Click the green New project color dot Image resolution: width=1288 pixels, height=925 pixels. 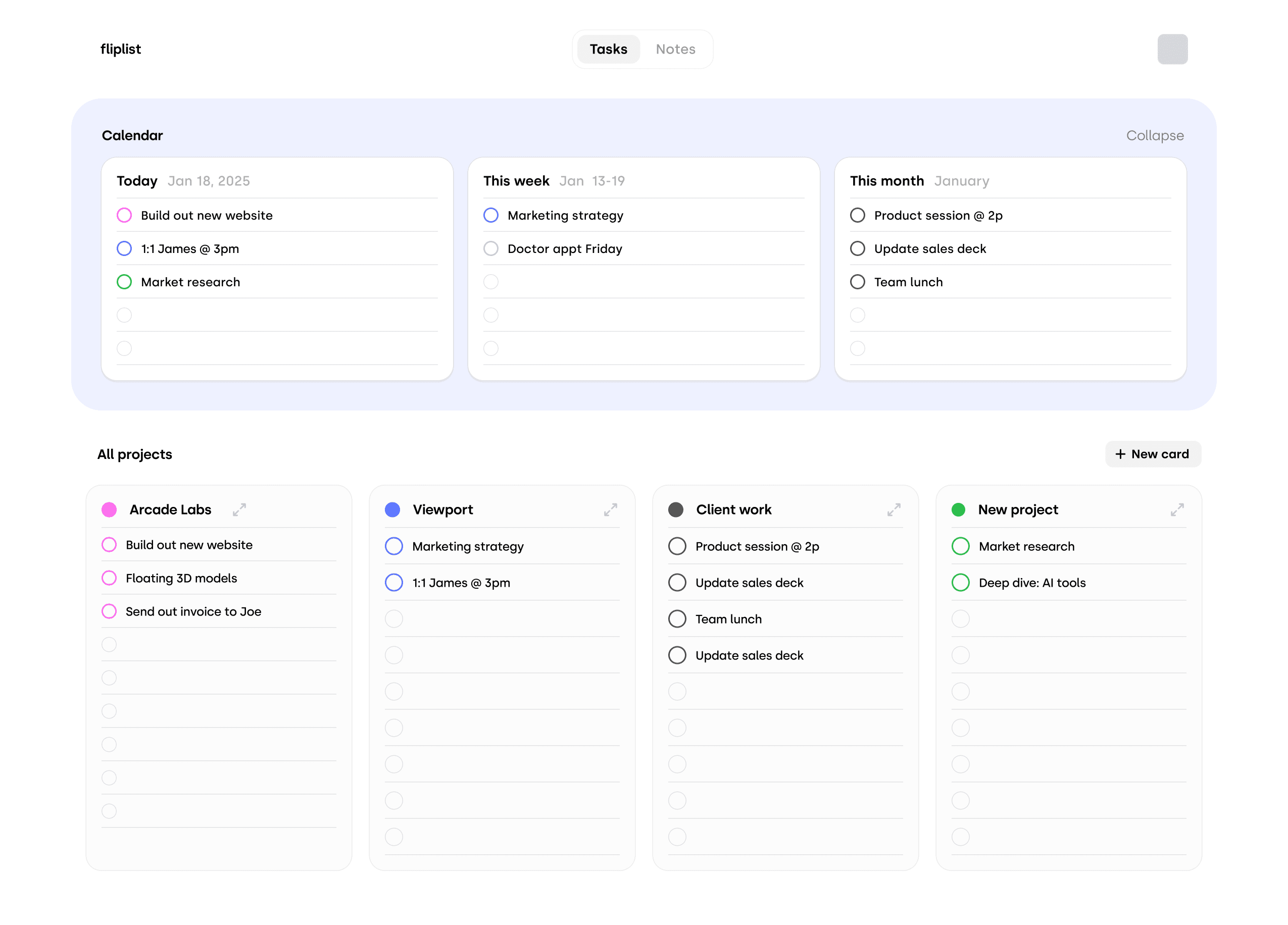[x=958, y=509]
